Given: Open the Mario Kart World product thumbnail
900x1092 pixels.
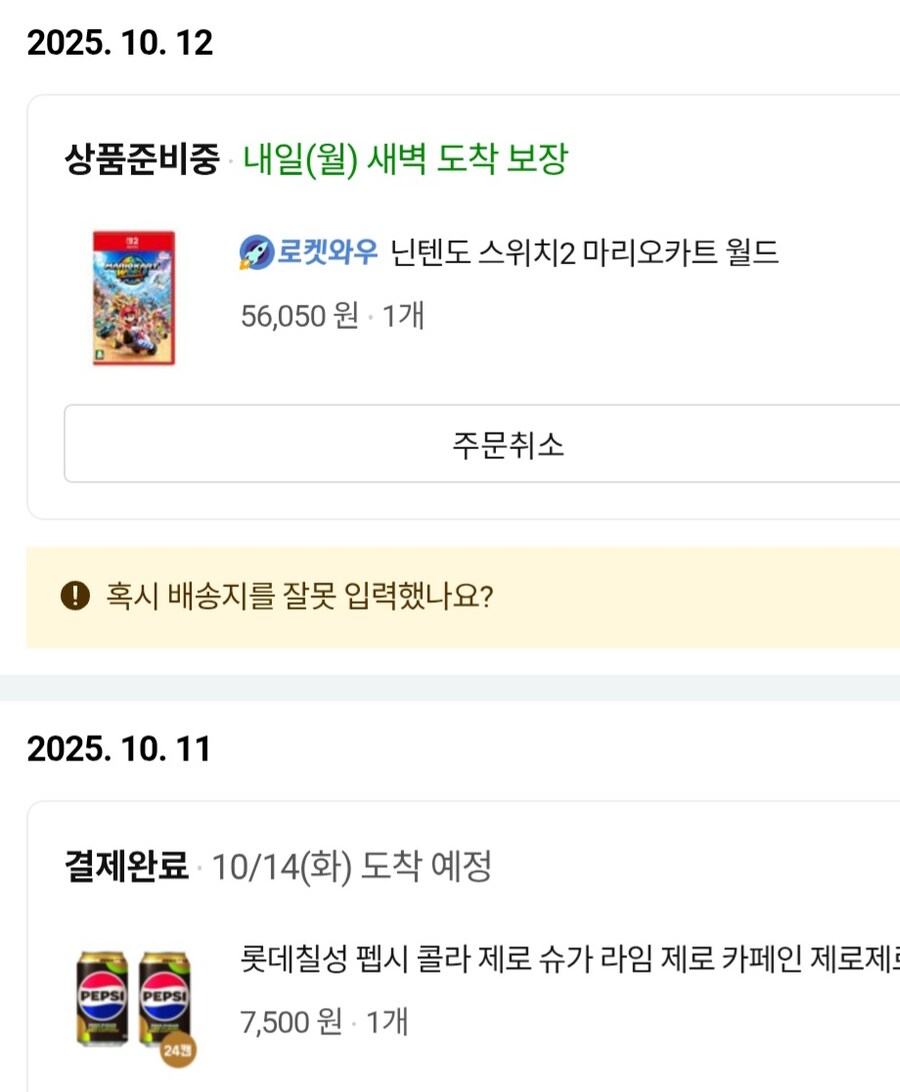Looking at the screenshot, I should point(133,298).
